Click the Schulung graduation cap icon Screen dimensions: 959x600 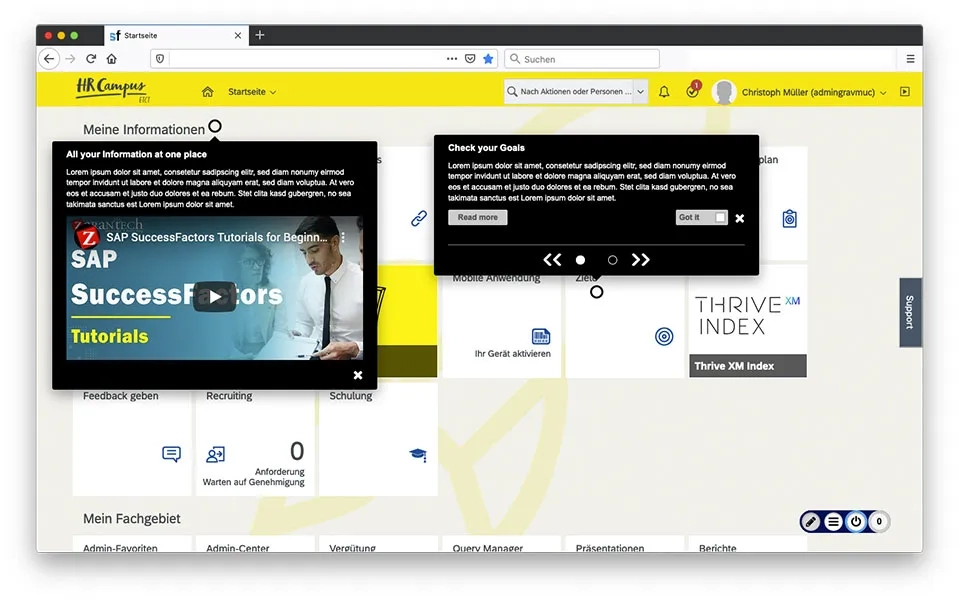(417, 455)
